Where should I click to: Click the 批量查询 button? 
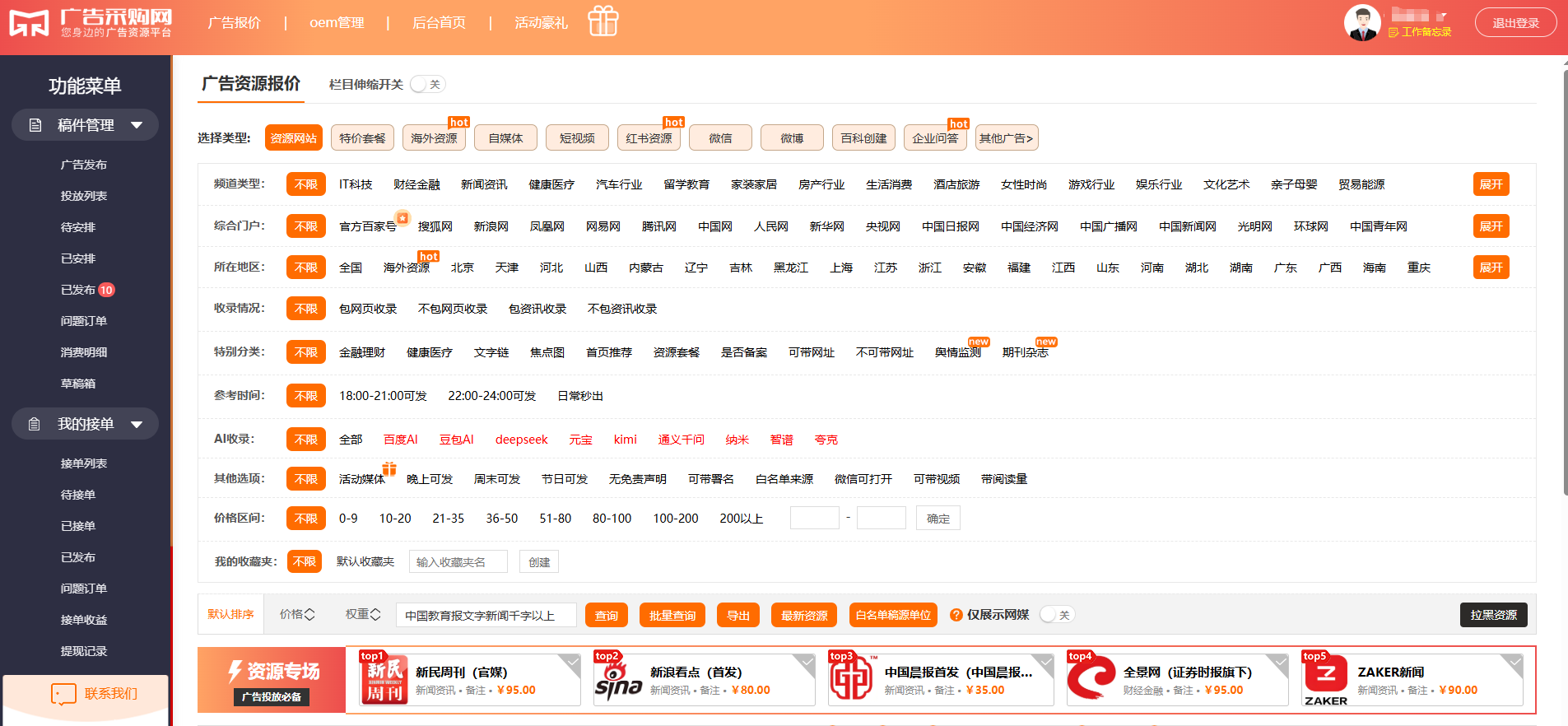click(x=672, y=615)
